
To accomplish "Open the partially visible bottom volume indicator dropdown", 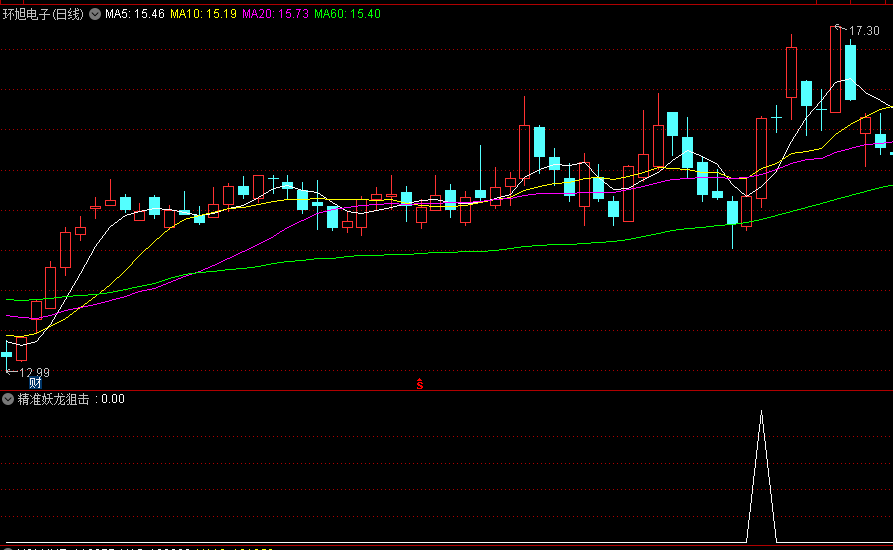I will point(9,546).
